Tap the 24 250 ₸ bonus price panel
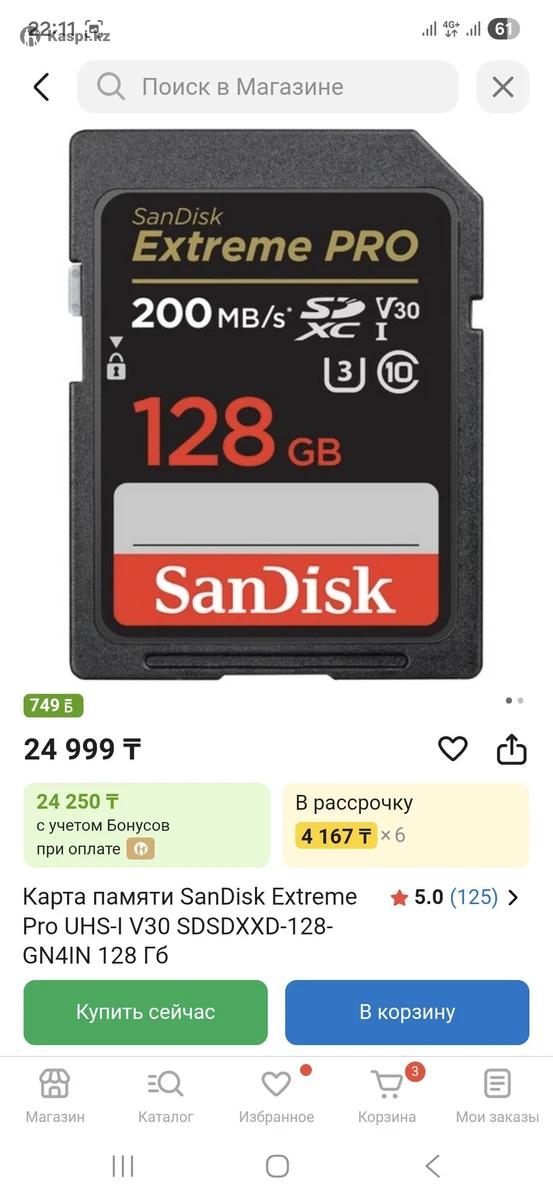 (x=147, y=824)
